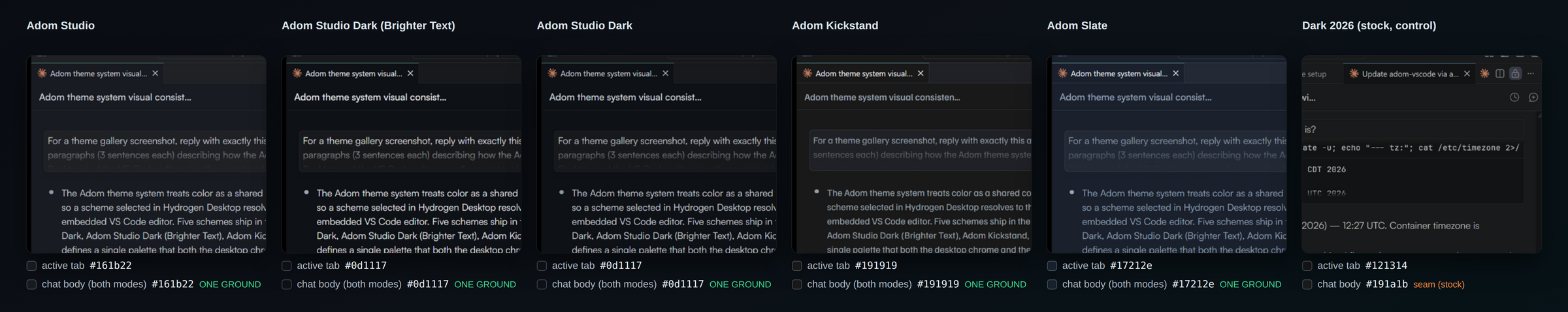Click the 'Adom theme system visual consisten...' title in Kickstand
Image resolution: width=1568 pixels, height=312 pixels.
tap(882, 97)
